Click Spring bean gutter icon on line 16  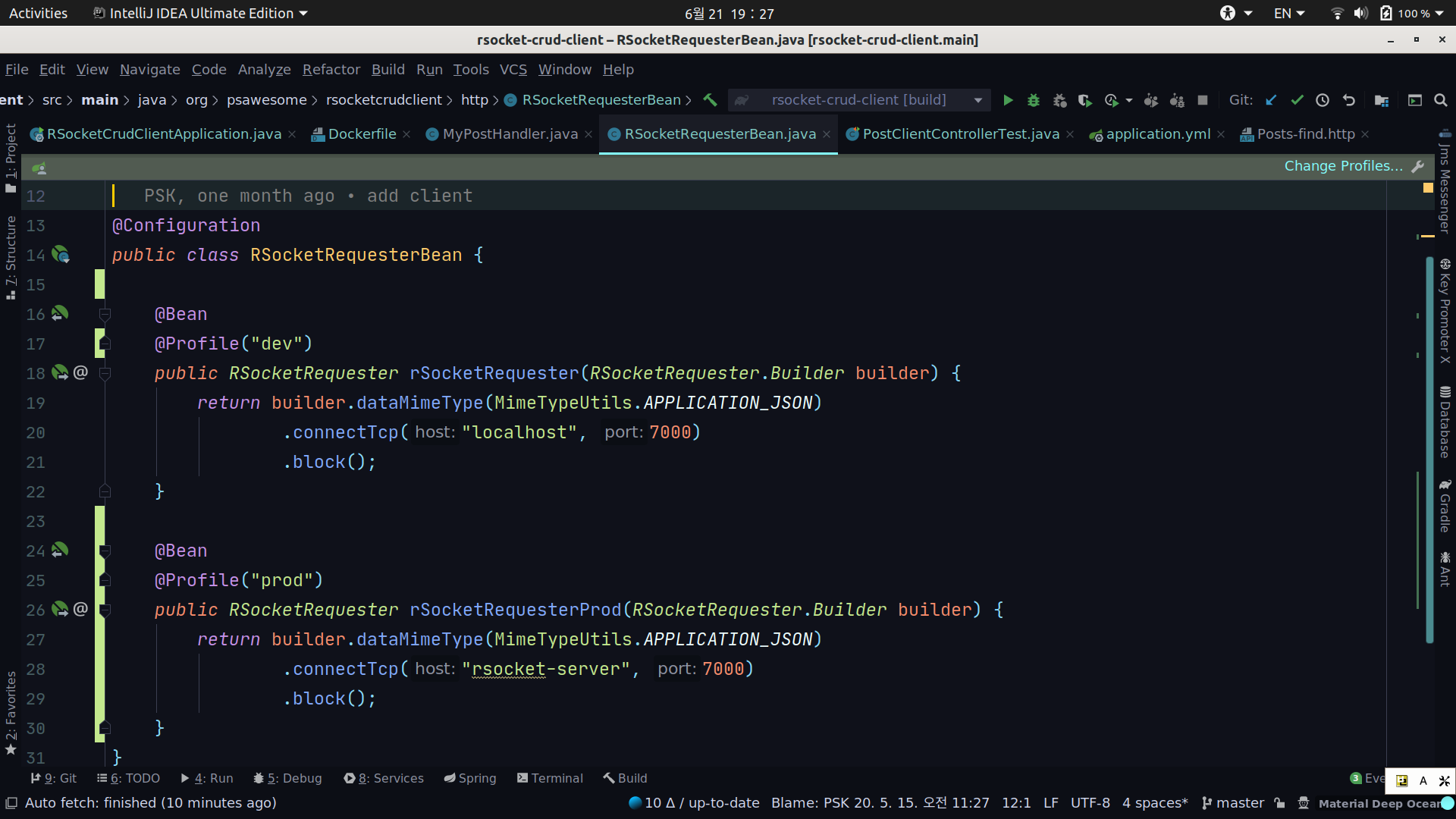(60, 313)
